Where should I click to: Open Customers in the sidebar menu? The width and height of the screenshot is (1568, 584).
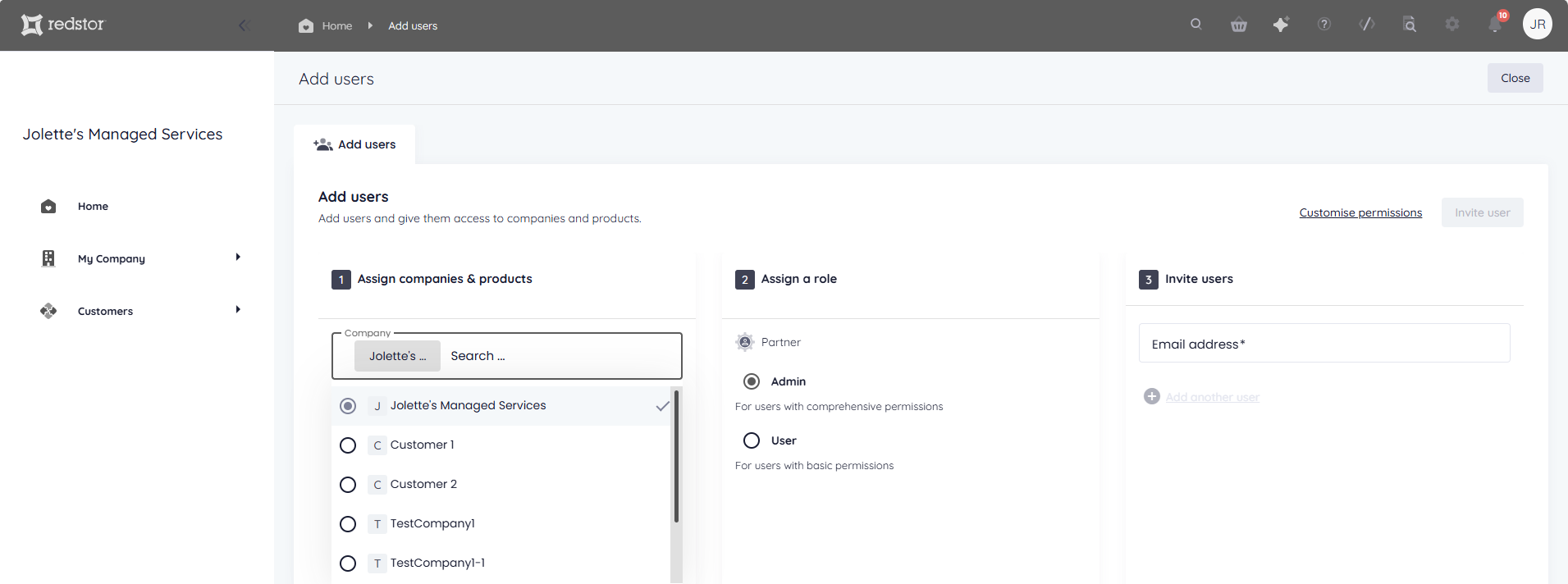(105, 311)
